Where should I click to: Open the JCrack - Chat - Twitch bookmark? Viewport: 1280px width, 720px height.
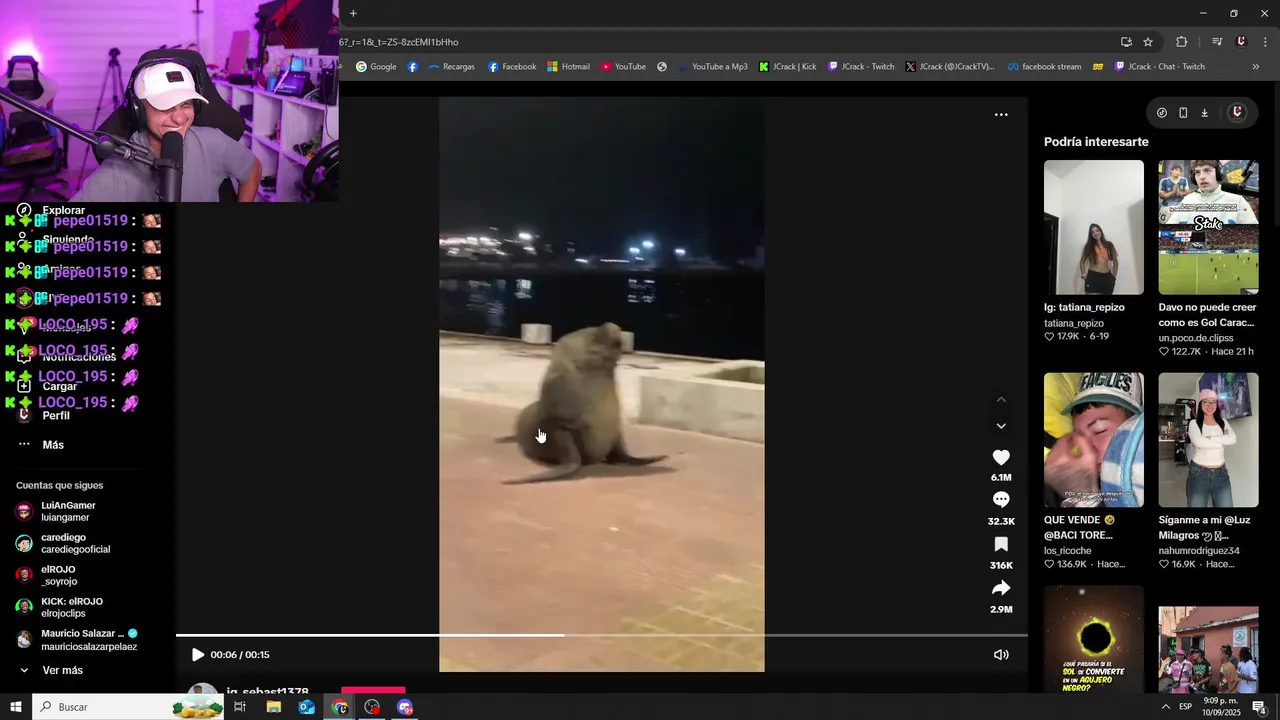[1159, 67]
